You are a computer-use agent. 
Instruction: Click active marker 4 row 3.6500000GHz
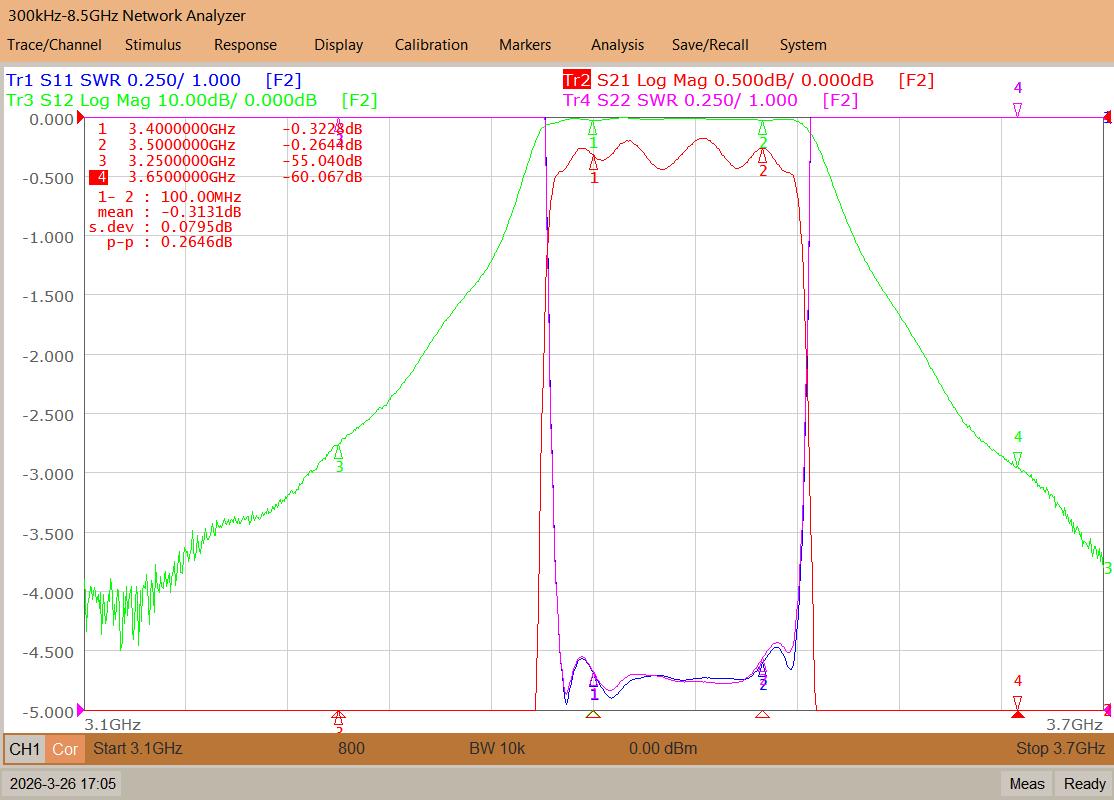226,177
